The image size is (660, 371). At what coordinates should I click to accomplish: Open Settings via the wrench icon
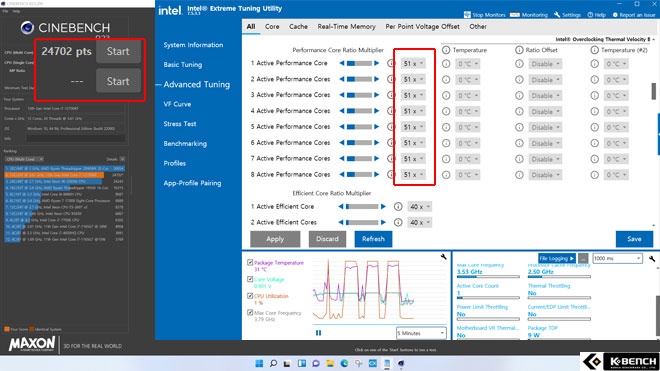[557, 15]
